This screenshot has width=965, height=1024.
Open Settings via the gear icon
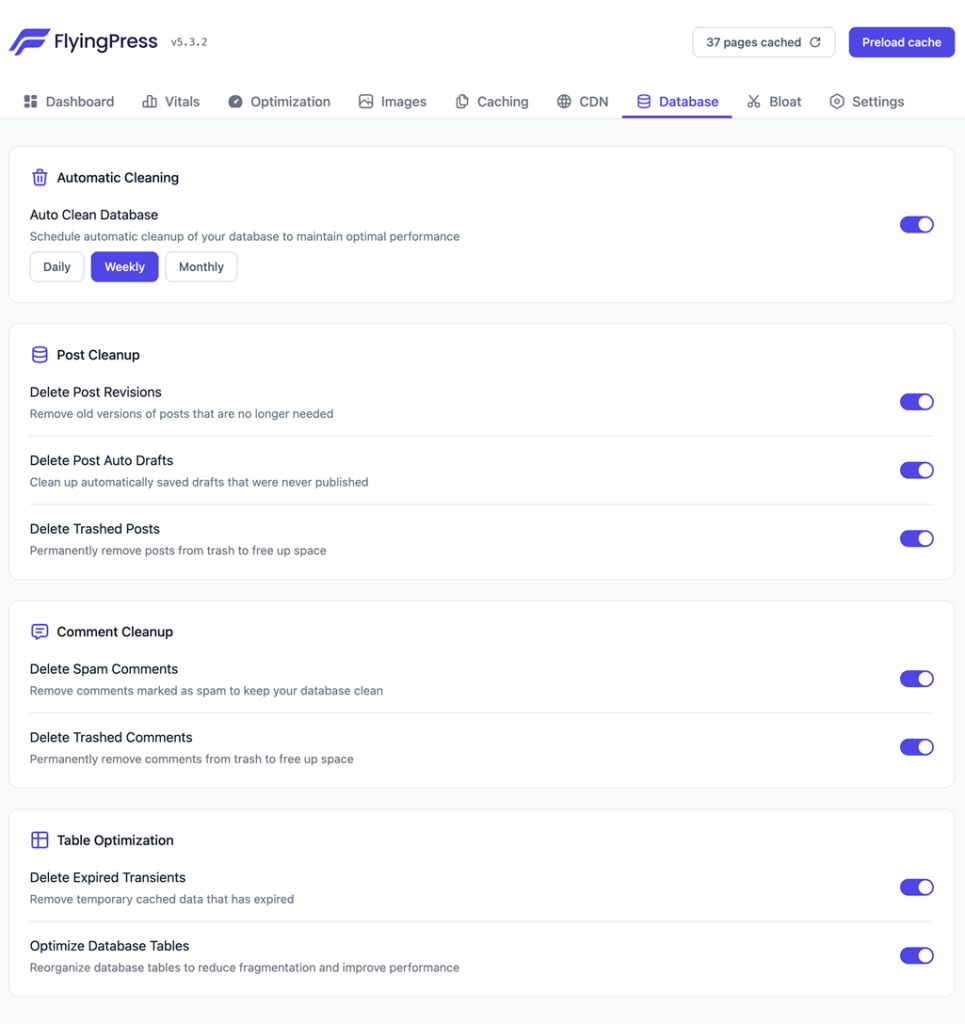pyautogui.click(x=836, y=101)
